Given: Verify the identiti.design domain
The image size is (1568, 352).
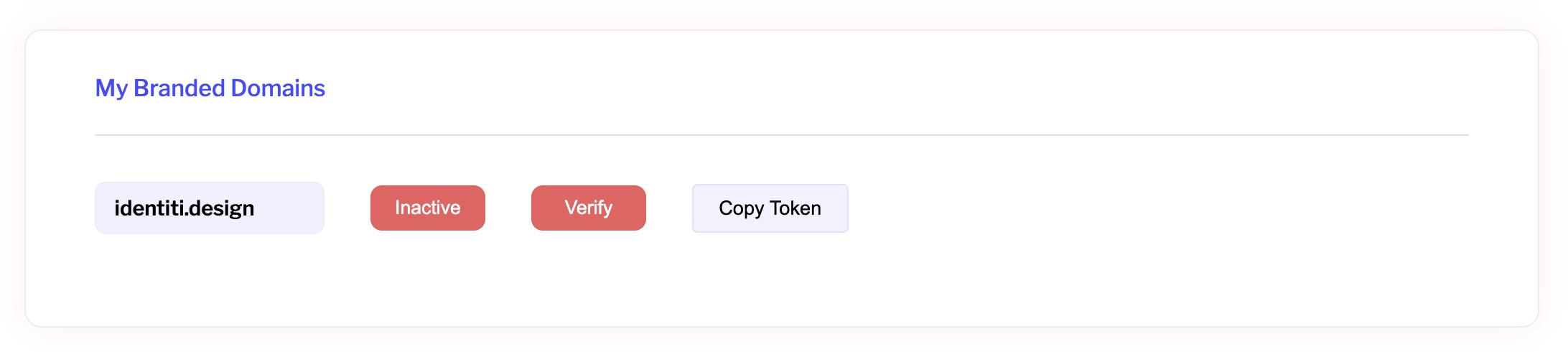Looking at the screenshot, I should click(x=588, y=208).
